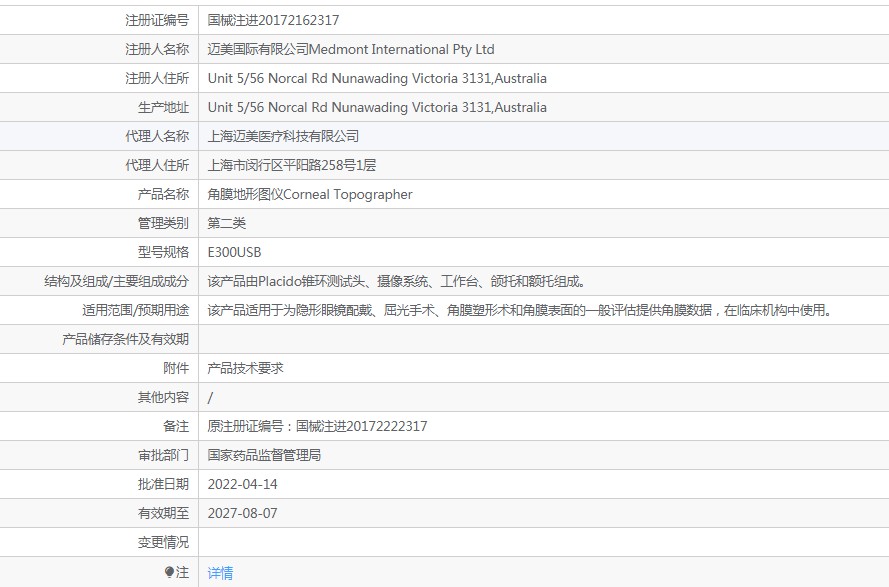Click the 批准日期 label

tap(163, 484)
